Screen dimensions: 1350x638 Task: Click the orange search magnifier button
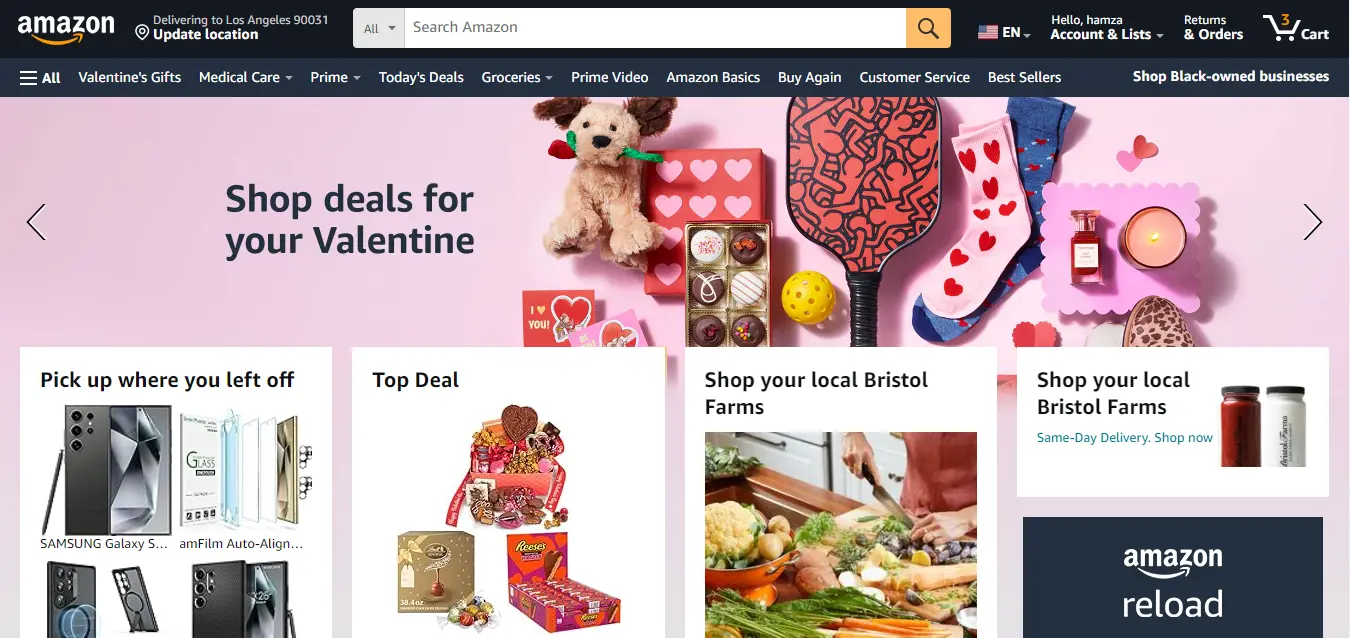[928, 28]
